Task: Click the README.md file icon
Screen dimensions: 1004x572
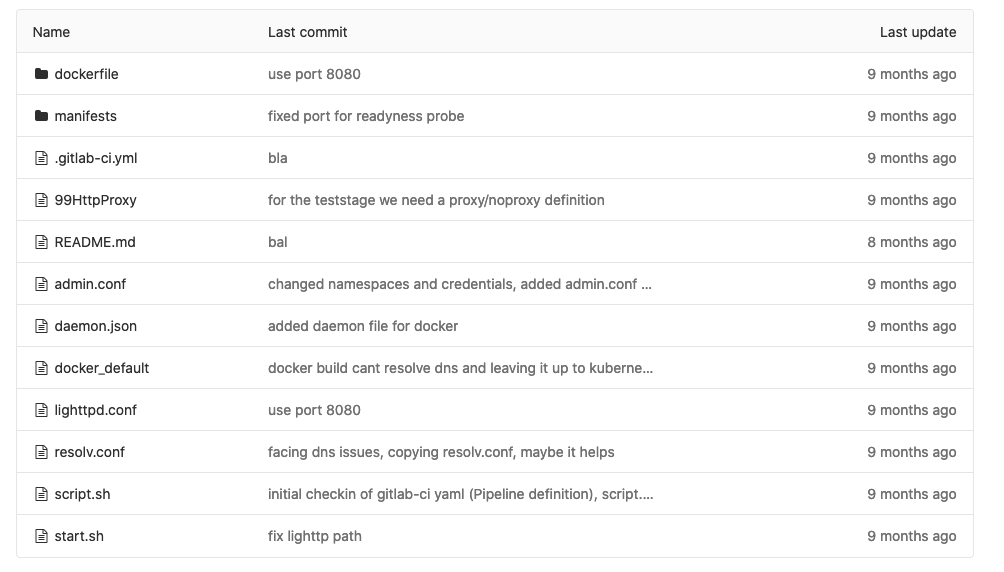Action: click(x=41, y=242)
